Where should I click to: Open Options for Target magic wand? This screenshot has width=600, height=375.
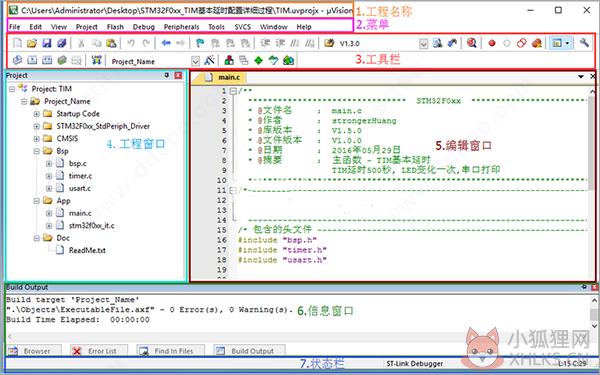tap(209, 60)
